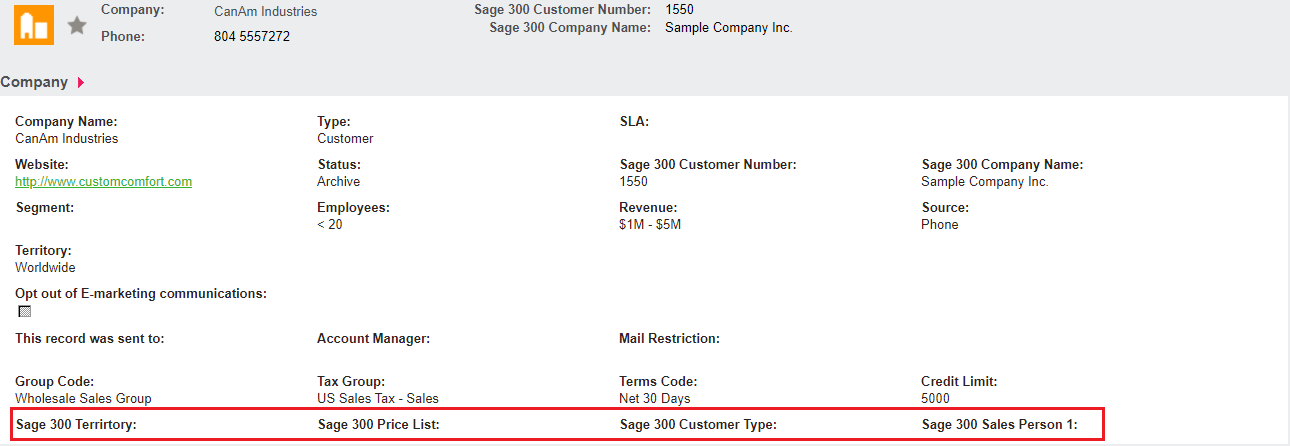The image size is (1290, 446).
Task: Open the customcomfort.com website link
Action: click(x=103, y=182)
